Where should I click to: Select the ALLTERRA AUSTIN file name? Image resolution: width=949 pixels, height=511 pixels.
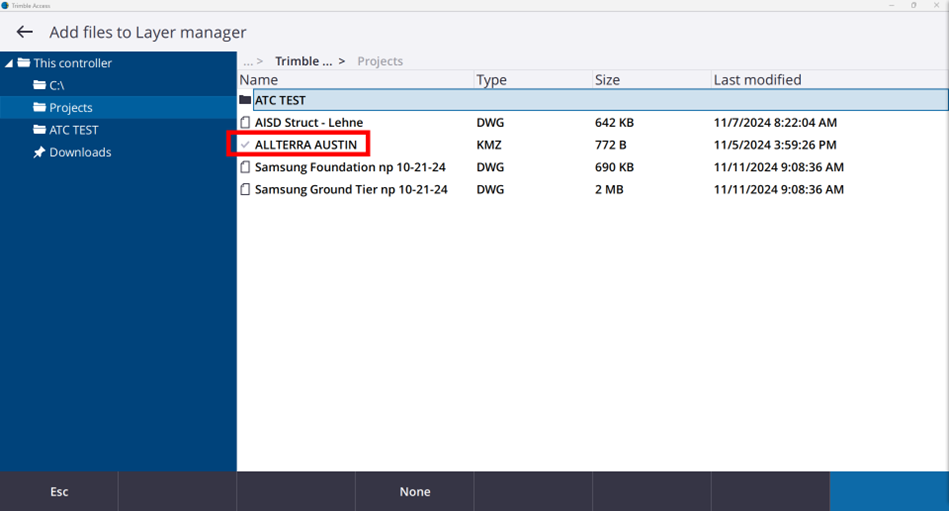[x=306, y=145]
